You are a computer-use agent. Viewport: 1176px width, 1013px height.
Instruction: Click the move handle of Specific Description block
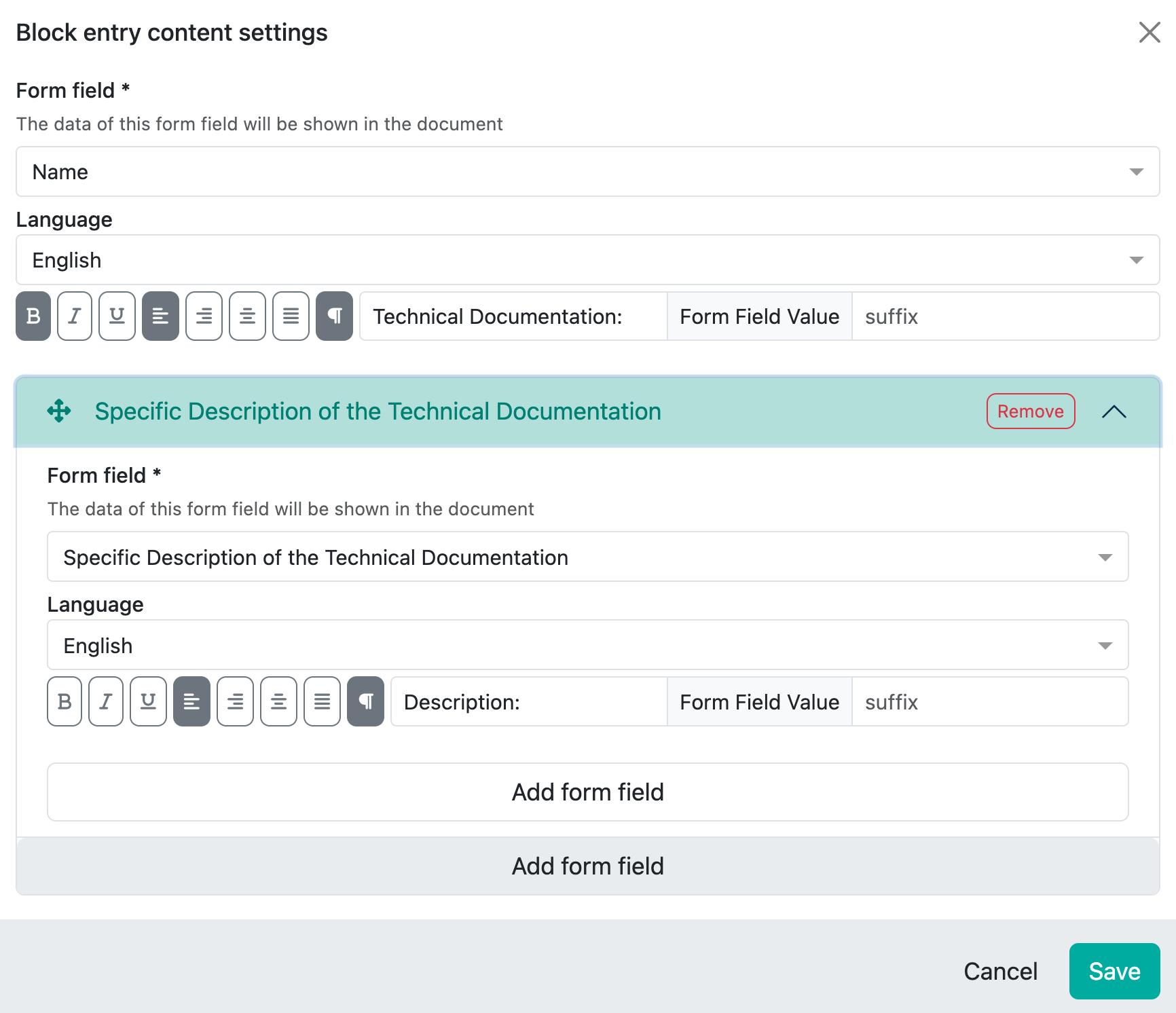pos(59,411)
